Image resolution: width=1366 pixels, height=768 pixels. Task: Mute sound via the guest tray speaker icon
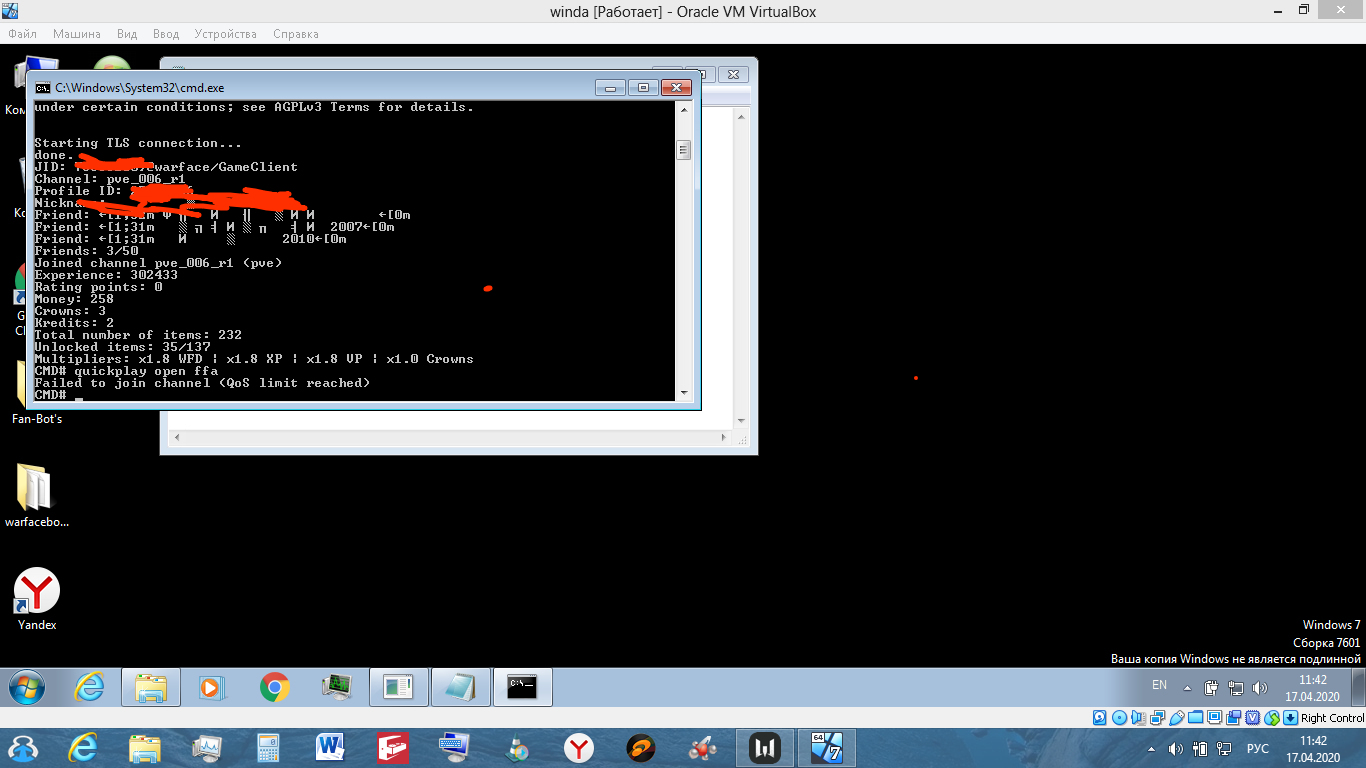click(1260, 687)
